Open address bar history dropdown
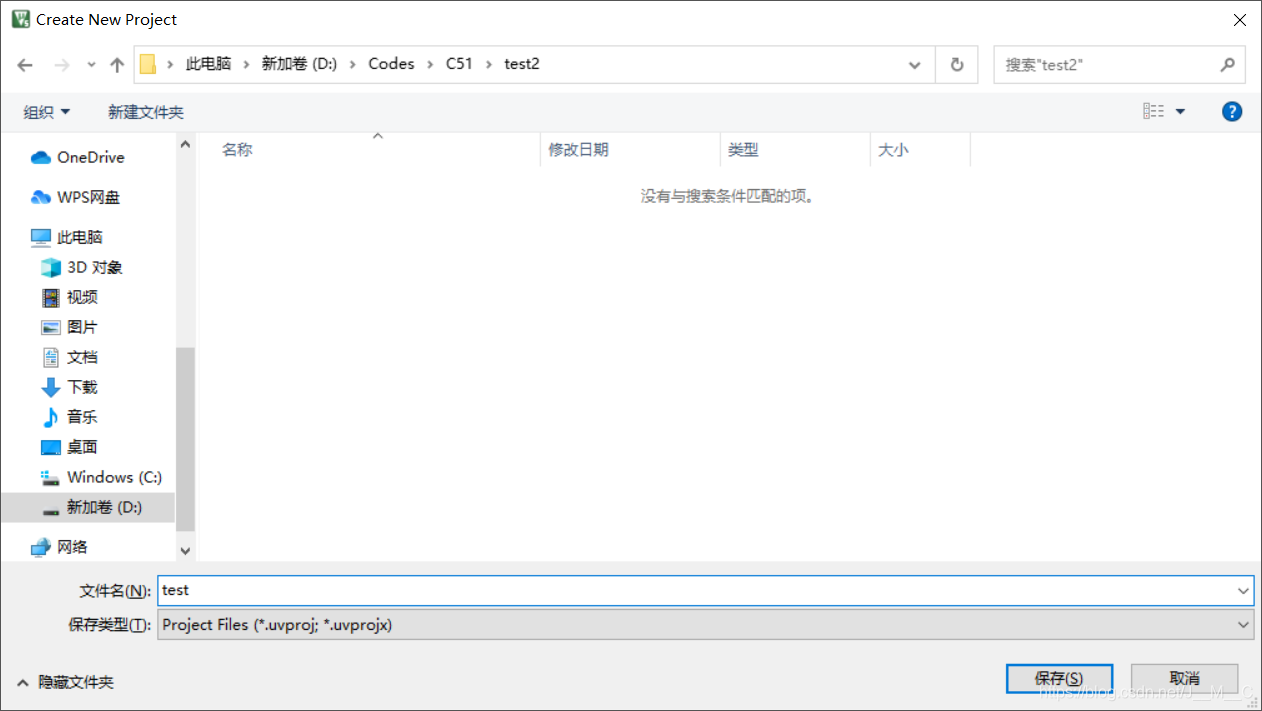Image resolution: width=1262 pixels, height=711 pixels. click(914, 65)
